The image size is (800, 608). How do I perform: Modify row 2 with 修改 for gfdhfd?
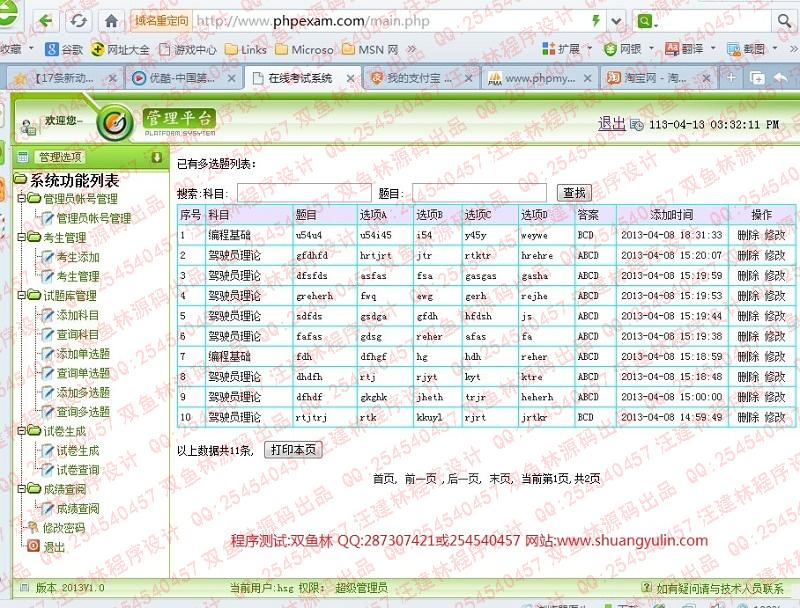coord(775,255)
